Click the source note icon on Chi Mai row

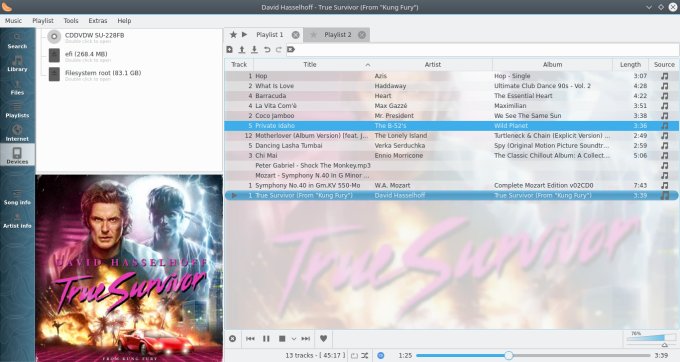pyautogui.click(x=664, y=156)
